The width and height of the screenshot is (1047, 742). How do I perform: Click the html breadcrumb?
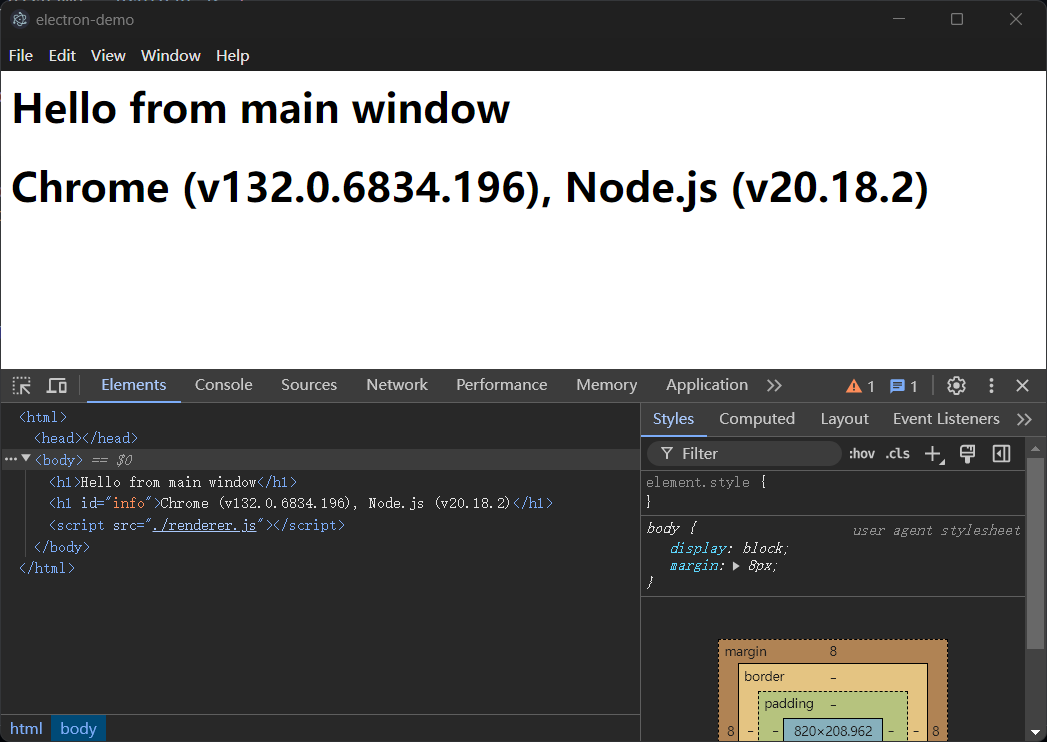click(26, 729)
